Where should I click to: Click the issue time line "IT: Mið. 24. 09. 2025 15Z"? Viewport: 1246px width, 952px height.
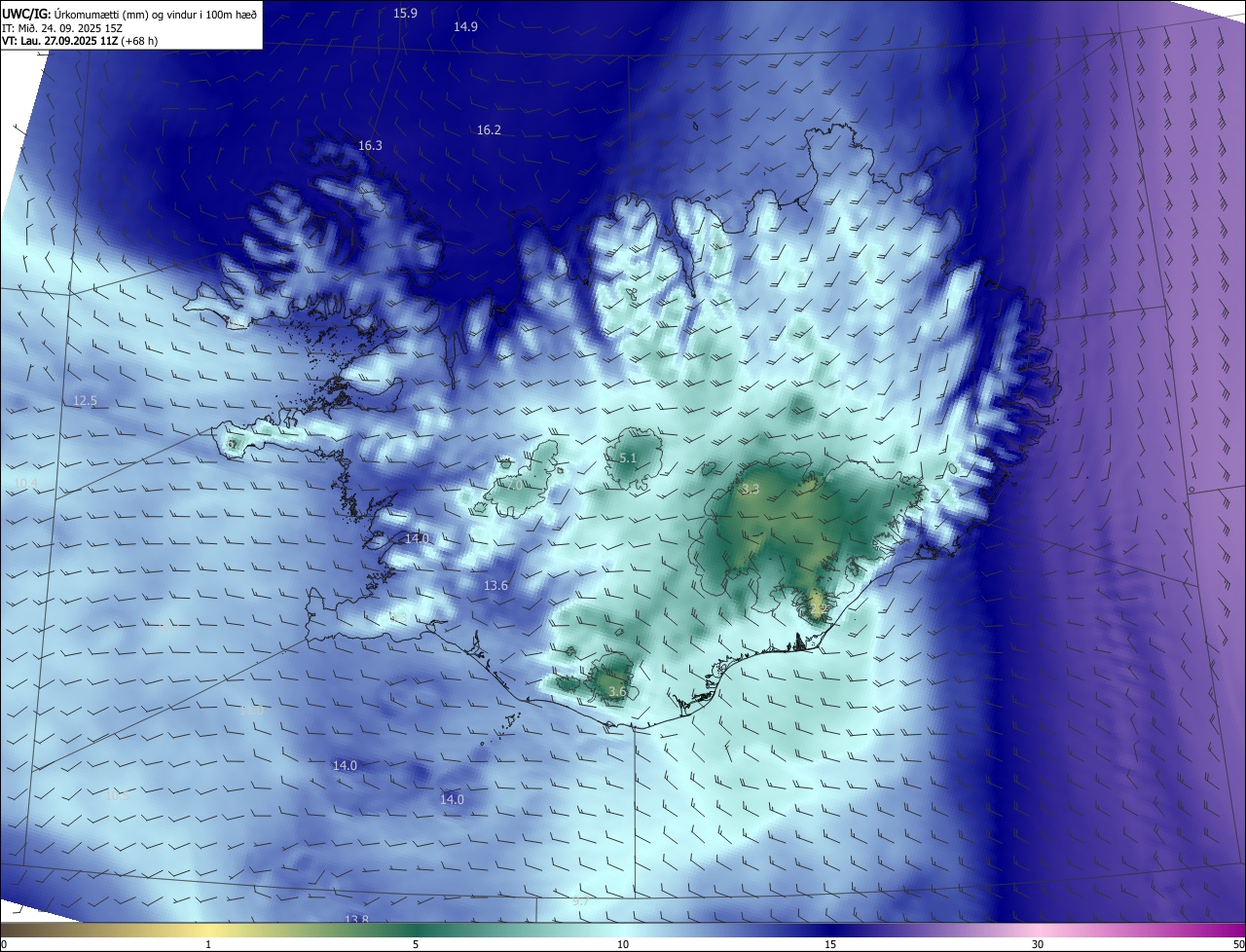coord(62,27)
